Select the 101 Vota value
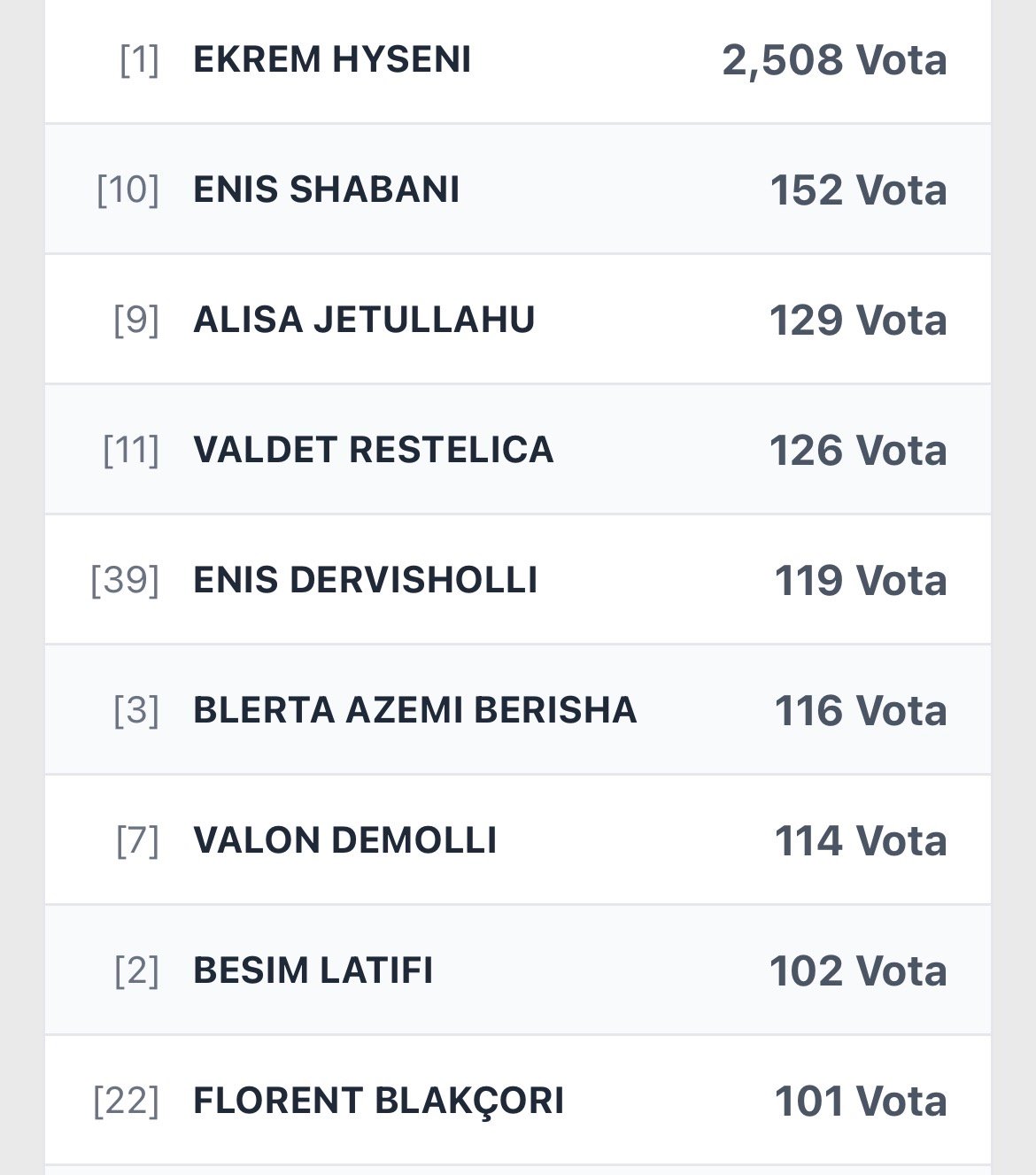Image resolution: width=1036 pixels, height=1175 pixels. [860, 1102]
